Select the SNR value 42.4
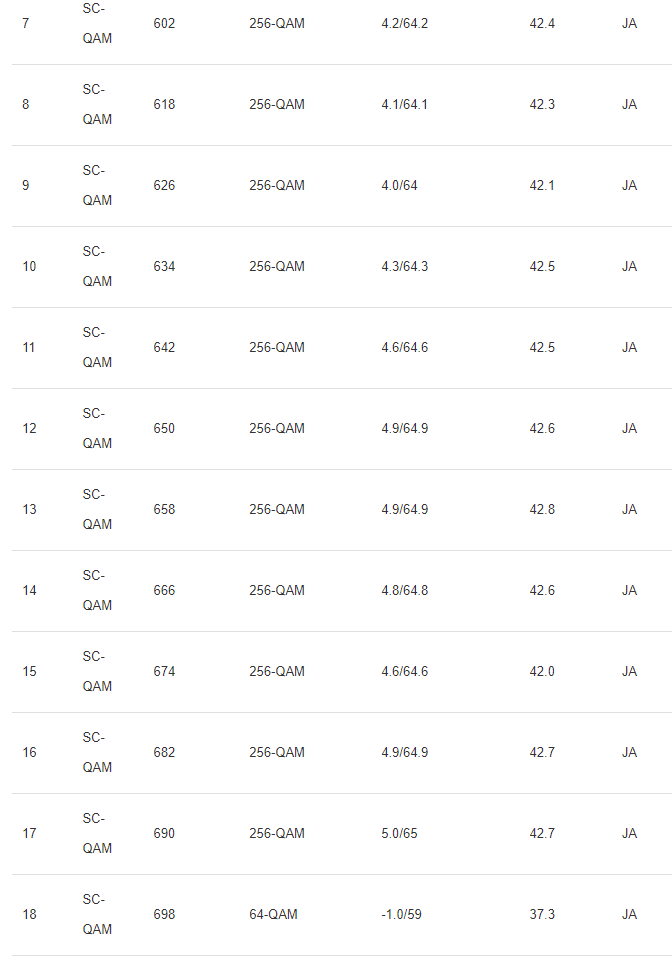672x963 pixels. coord(542,23)
